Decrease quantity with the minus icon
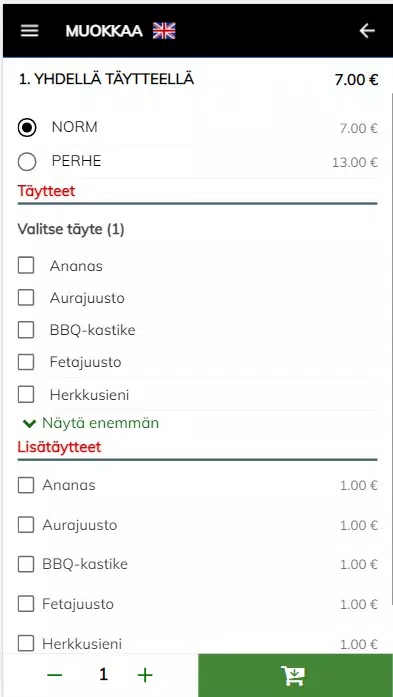 click(x=55, y=675)
